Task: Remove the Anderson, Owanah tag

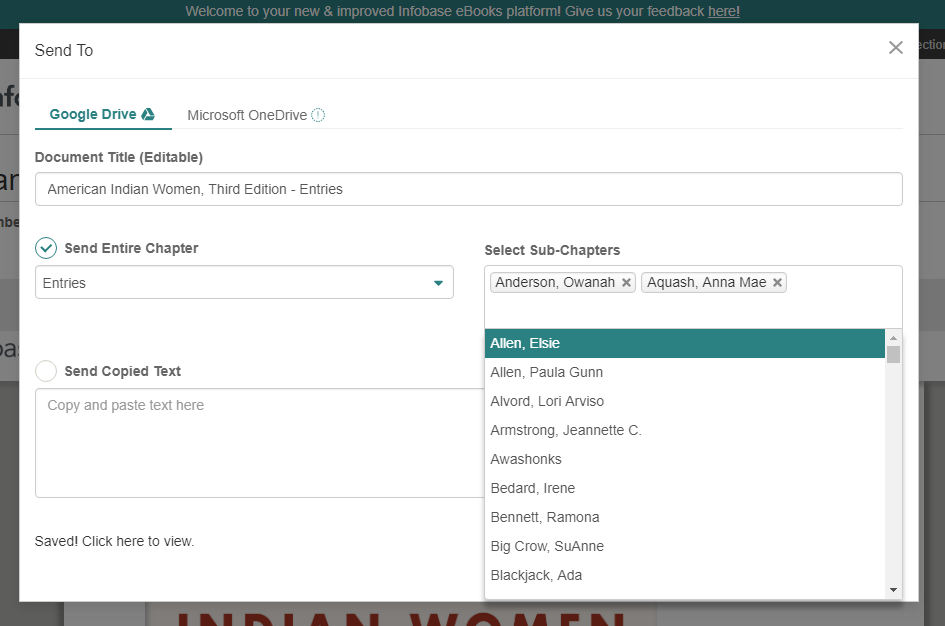Action: pos(627,283)
